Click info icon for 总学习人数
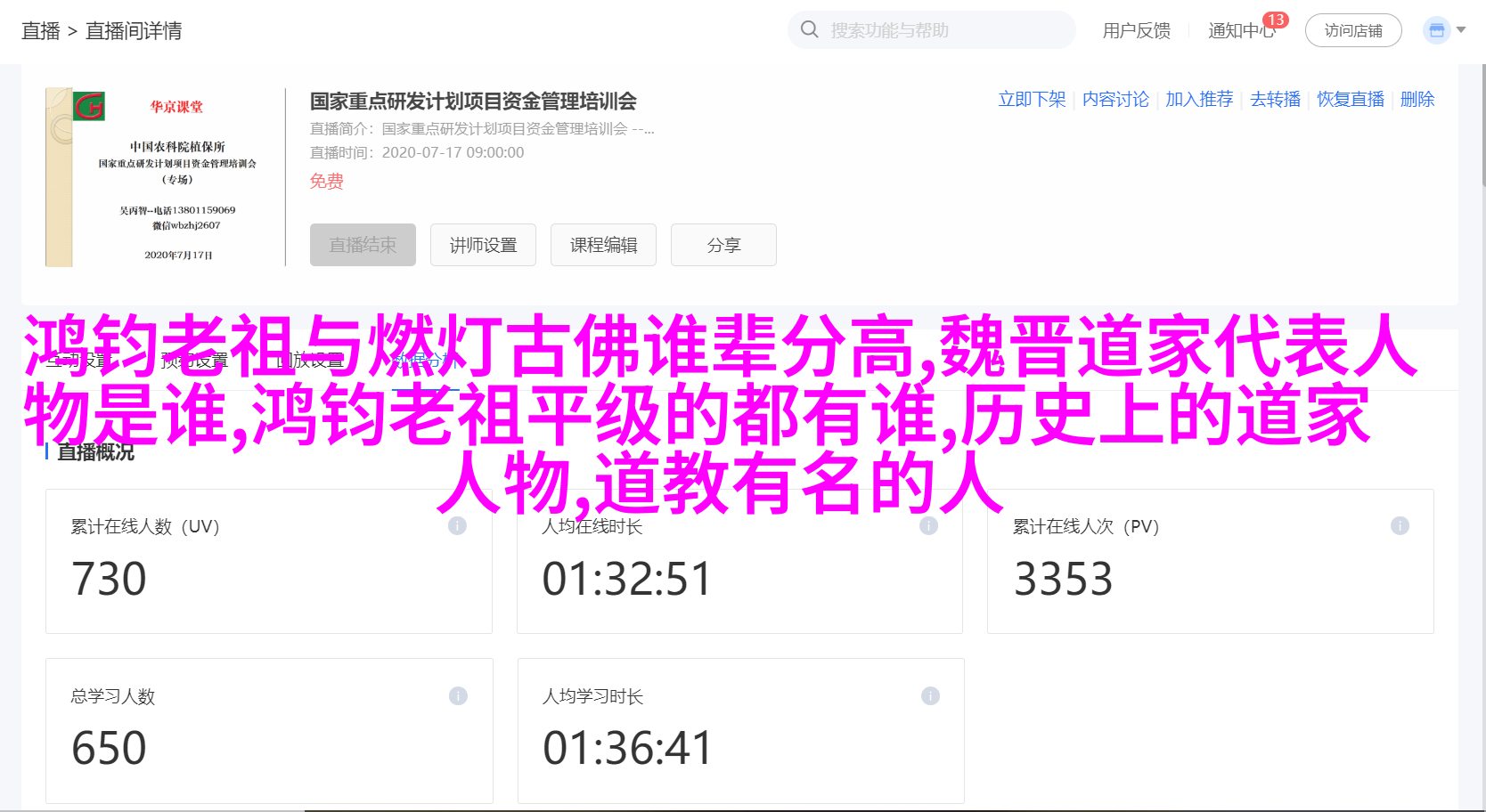This screenshot has width=1486, height=812. (458, 695)
